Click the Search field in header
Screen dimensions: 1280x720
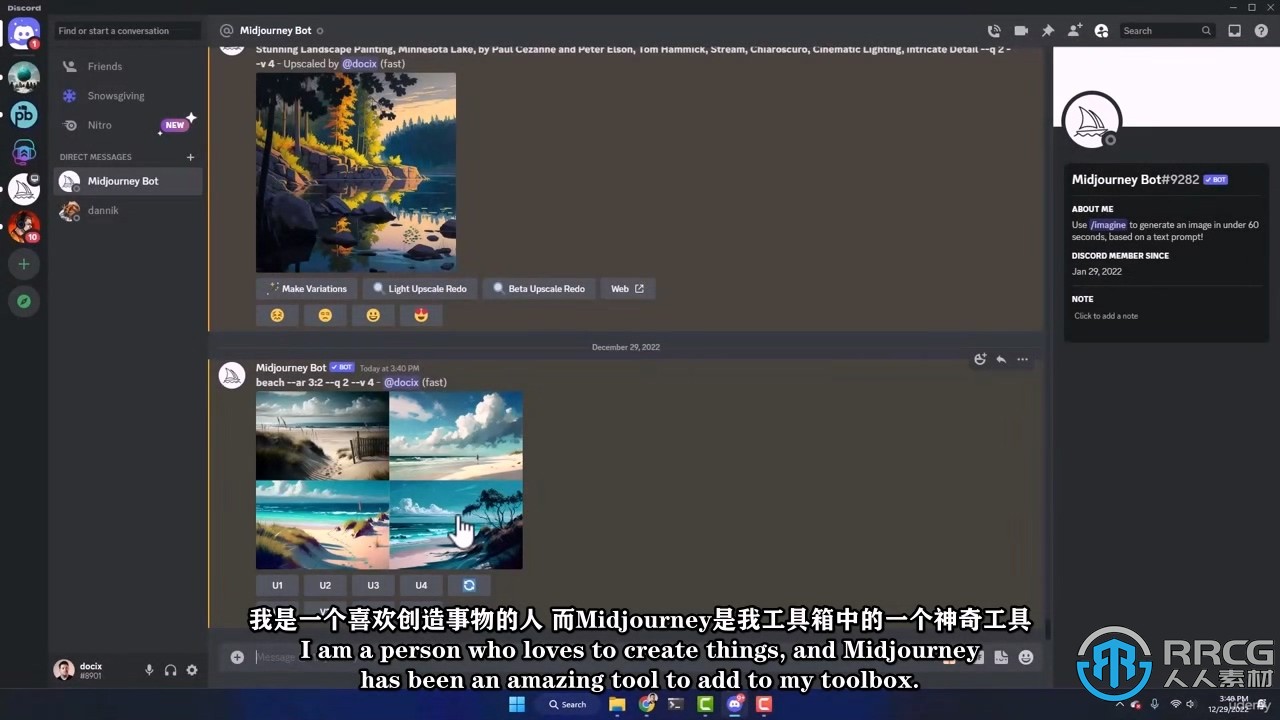tap(1166, 31)
